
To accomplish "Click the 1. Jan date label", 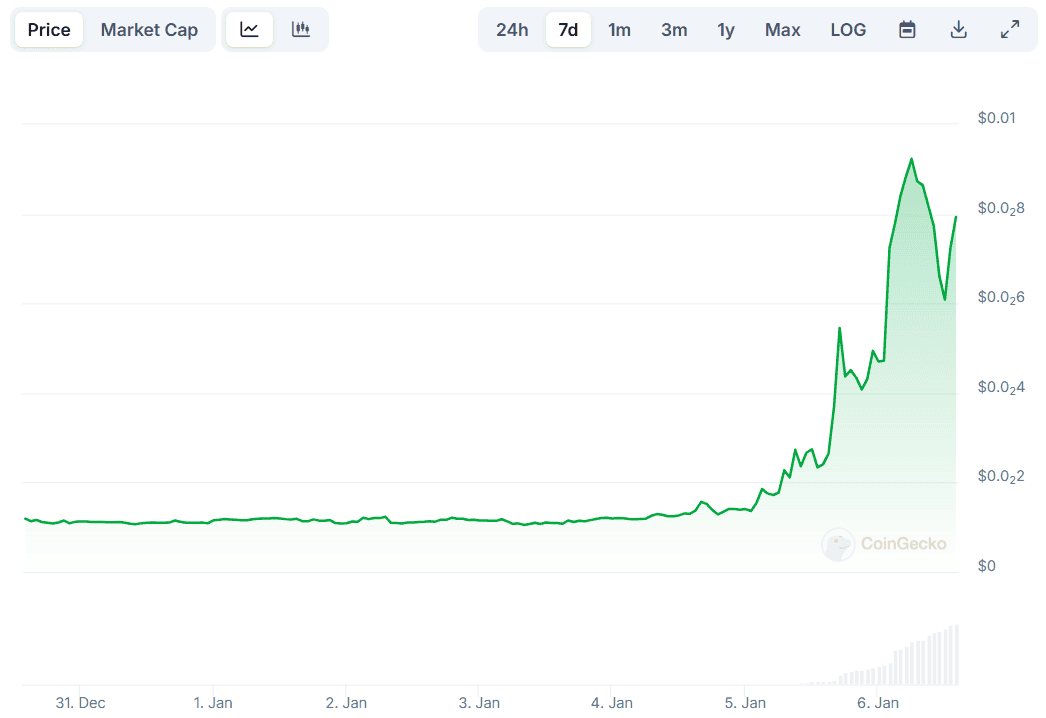I will 213,703.
